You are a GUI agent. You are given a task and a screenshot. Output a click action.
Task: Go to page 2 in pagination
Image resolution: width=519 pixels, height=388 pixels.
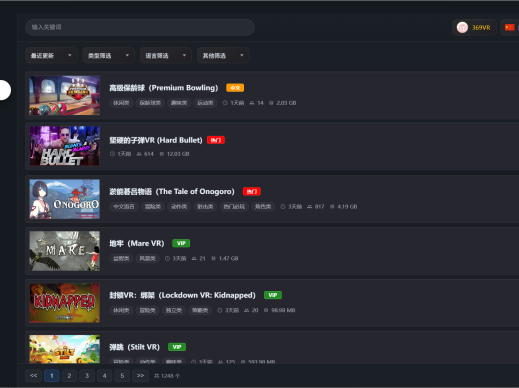click(x=69, y=376)
